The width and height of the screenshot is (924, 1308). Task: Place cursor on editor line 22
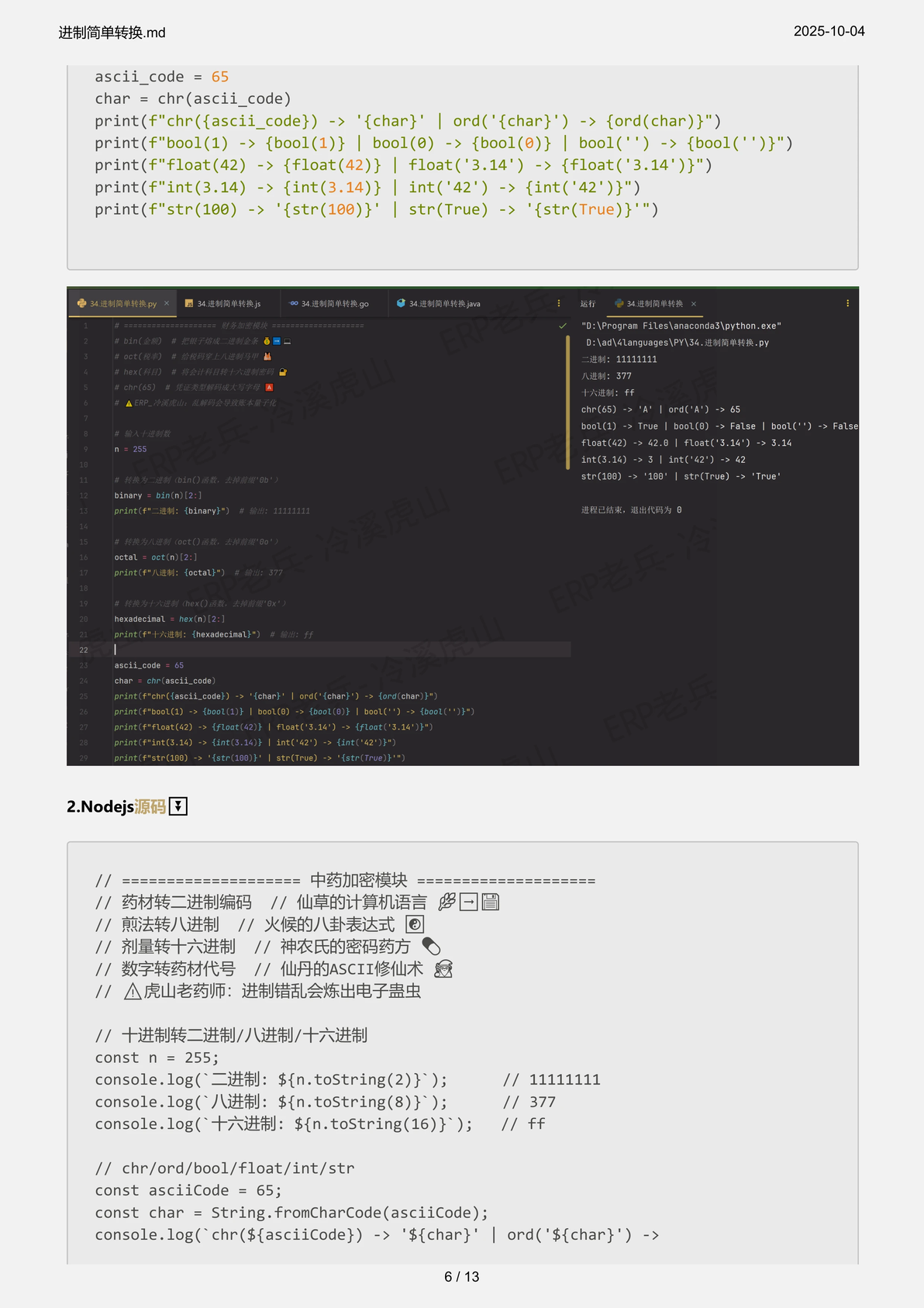click(341, 650)
